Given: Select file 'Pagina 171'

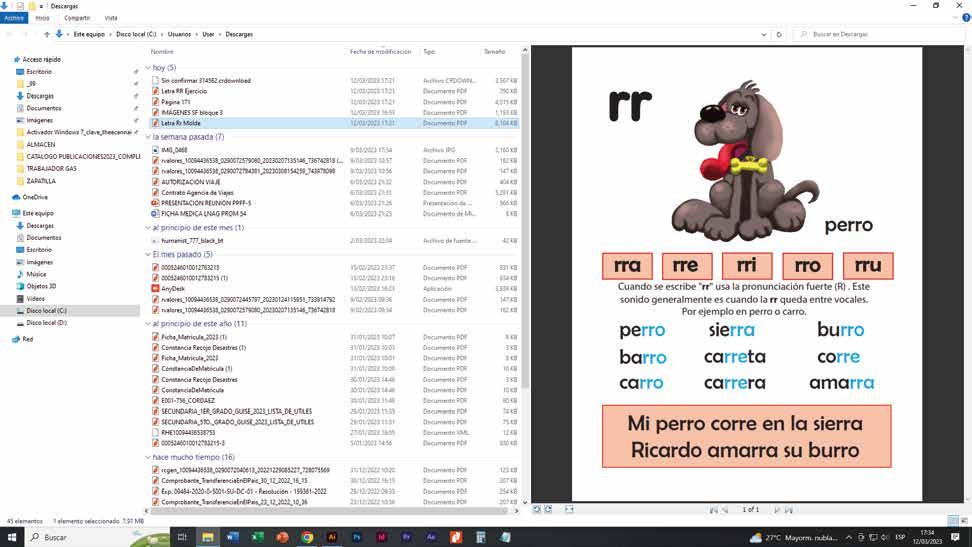Looking at the screenshot, I should pyautogui.click(x=175, y=102).
